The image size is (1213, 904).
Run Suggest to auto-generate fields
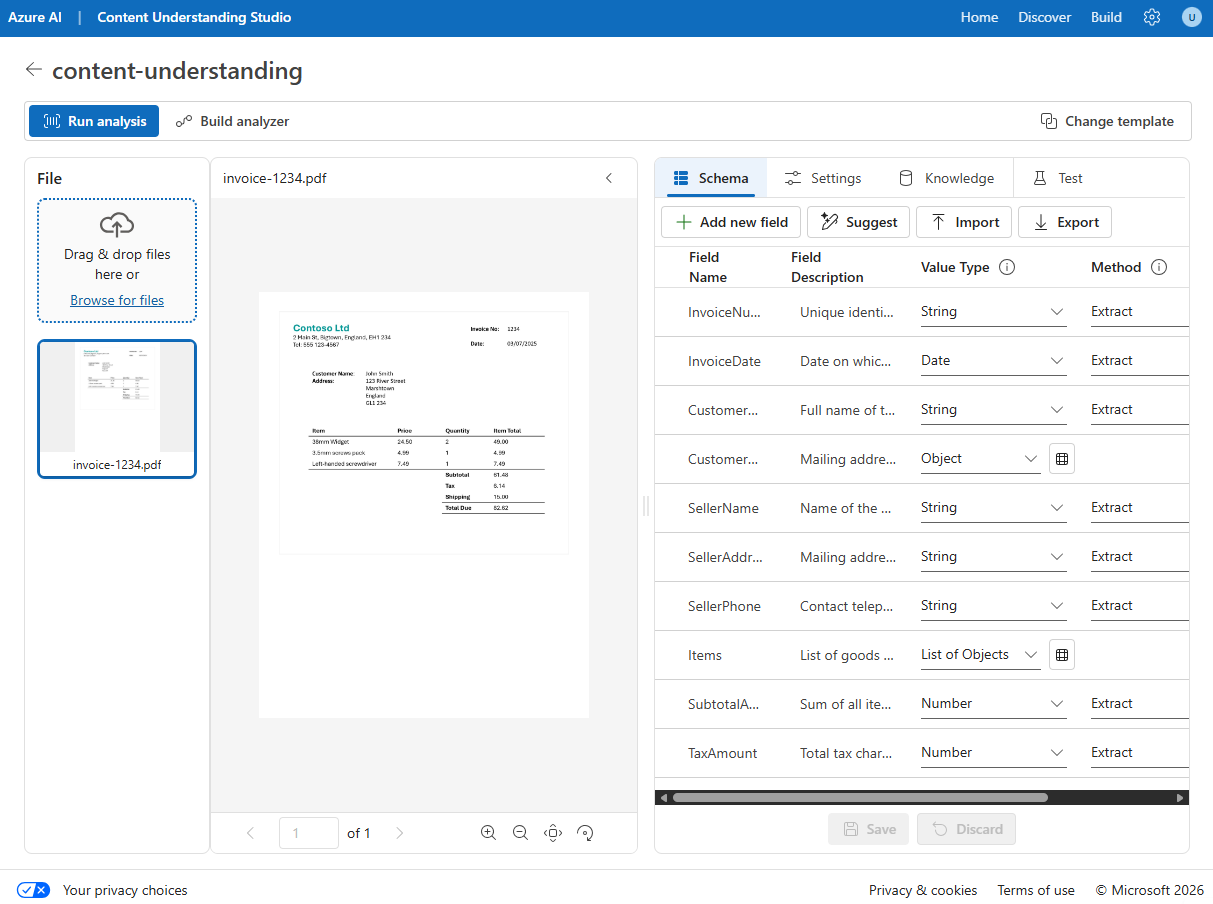858,221
